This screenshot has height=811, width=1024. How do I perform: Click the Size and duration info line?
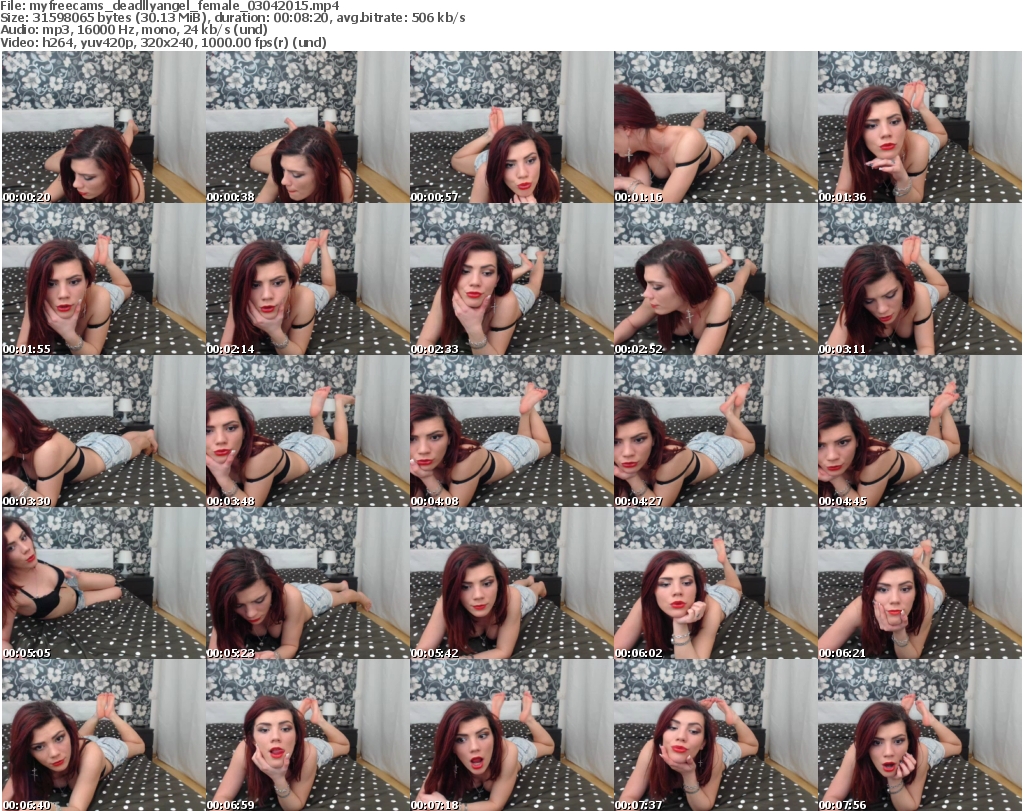tap(233, 18)
